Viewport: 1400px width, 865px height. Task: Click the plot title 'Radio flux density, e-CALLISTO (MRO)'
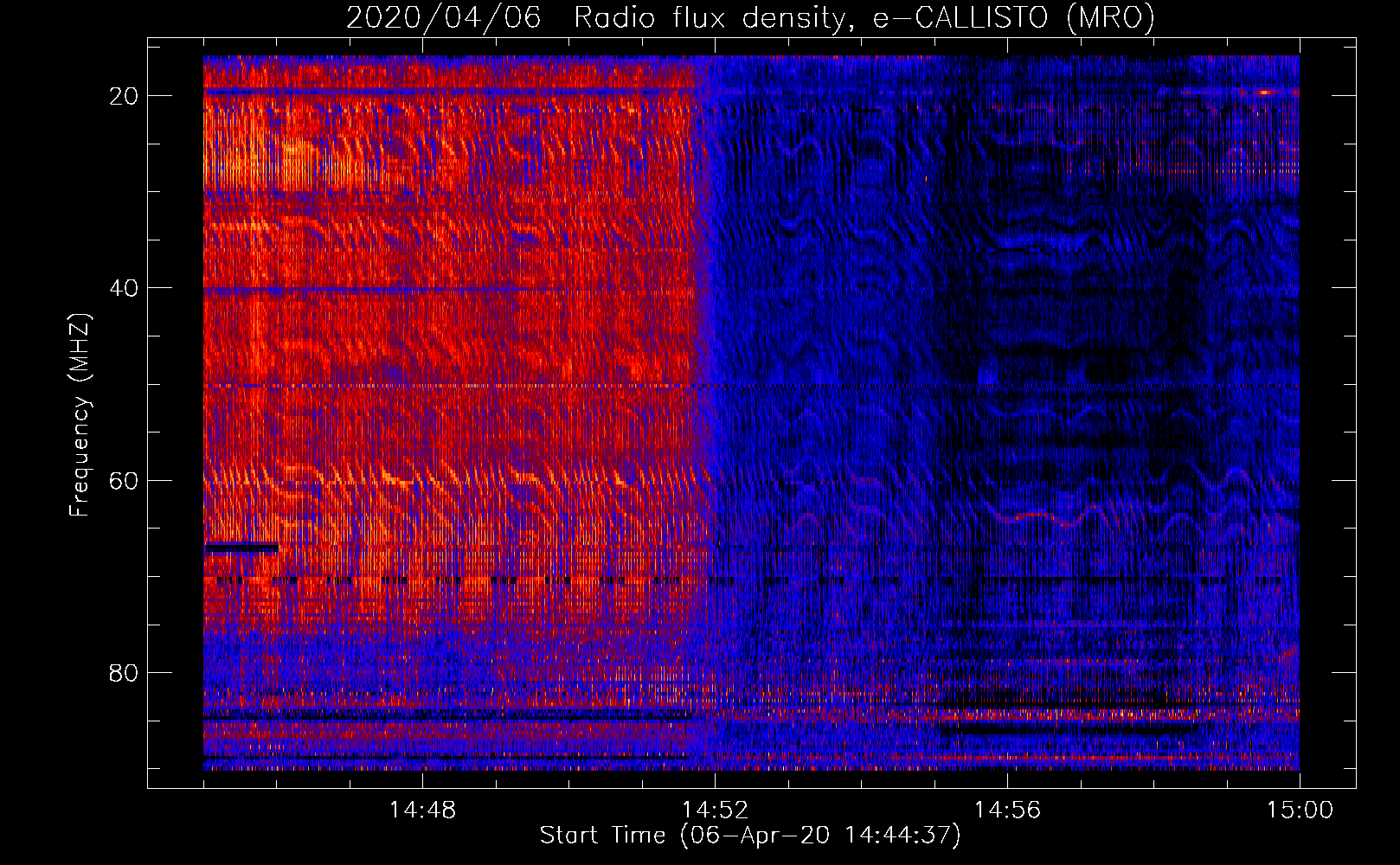[864, 18]
